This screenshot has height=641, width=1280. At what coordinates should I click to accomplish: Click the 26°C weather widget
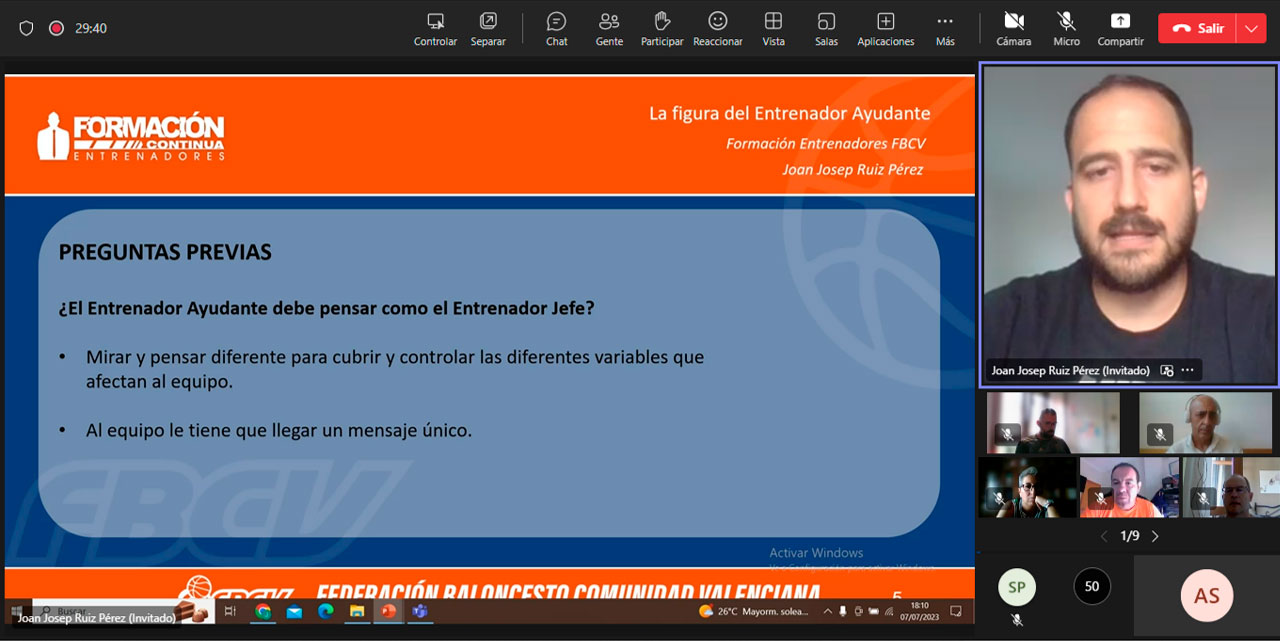click(x=754, y=611)
